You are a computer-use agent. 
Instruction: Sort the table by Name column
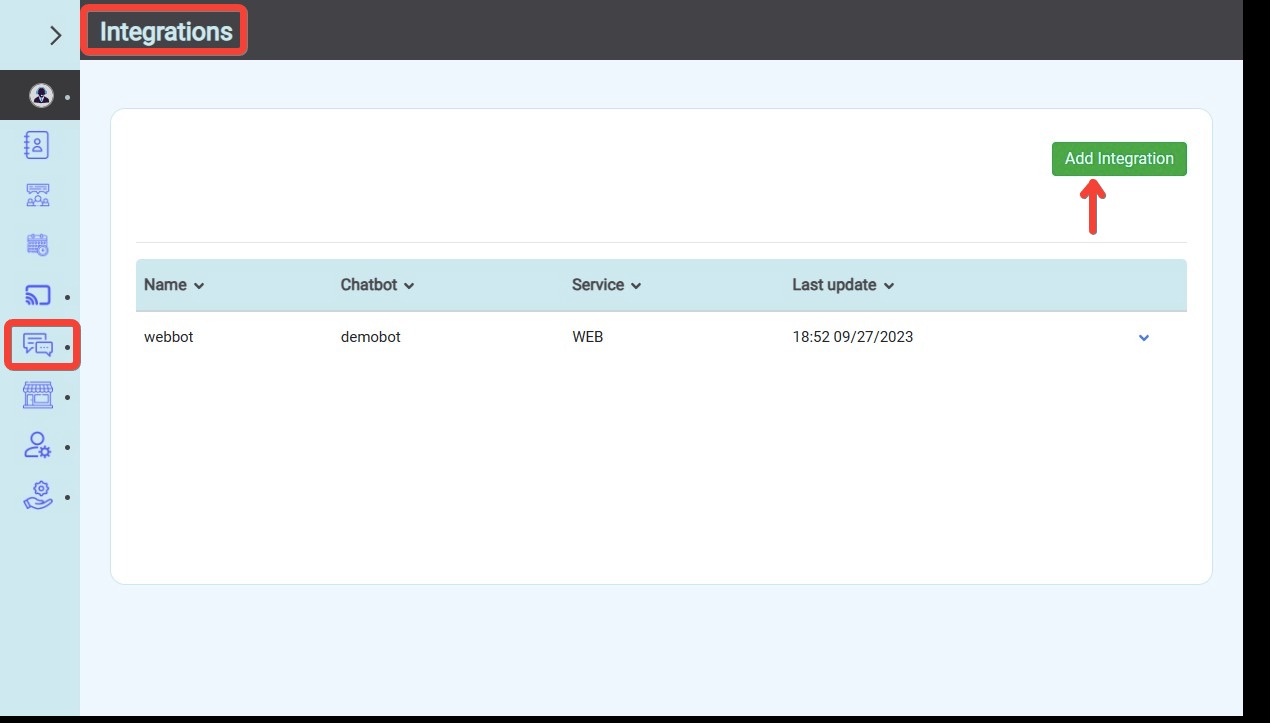pos(174,285)
